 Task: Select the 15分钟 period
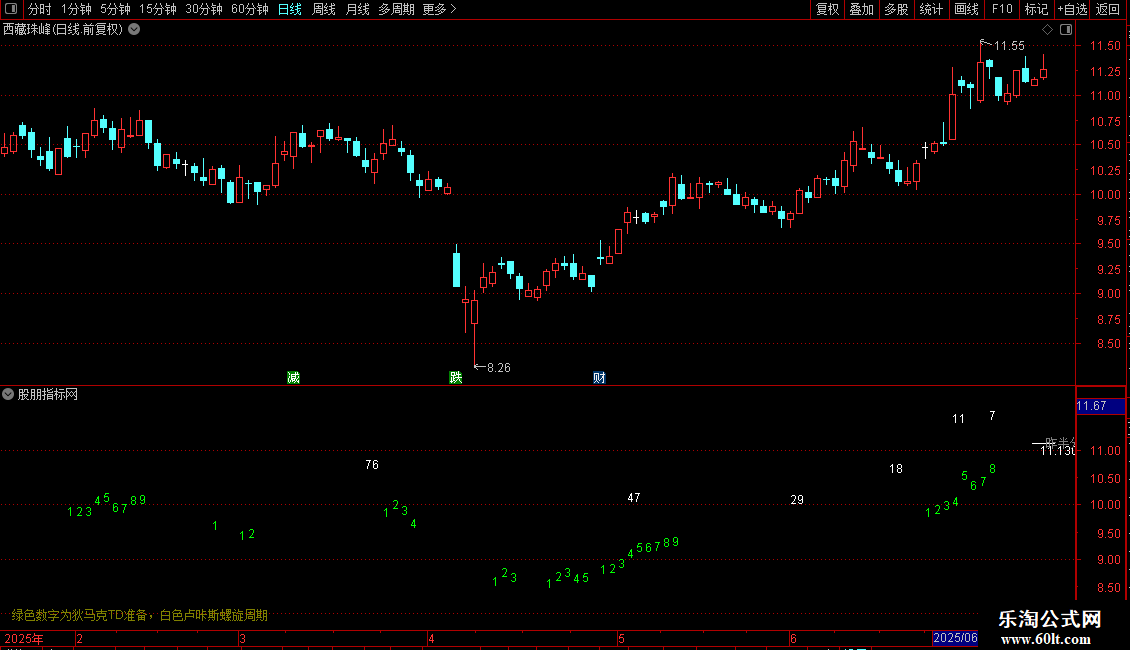157,9
